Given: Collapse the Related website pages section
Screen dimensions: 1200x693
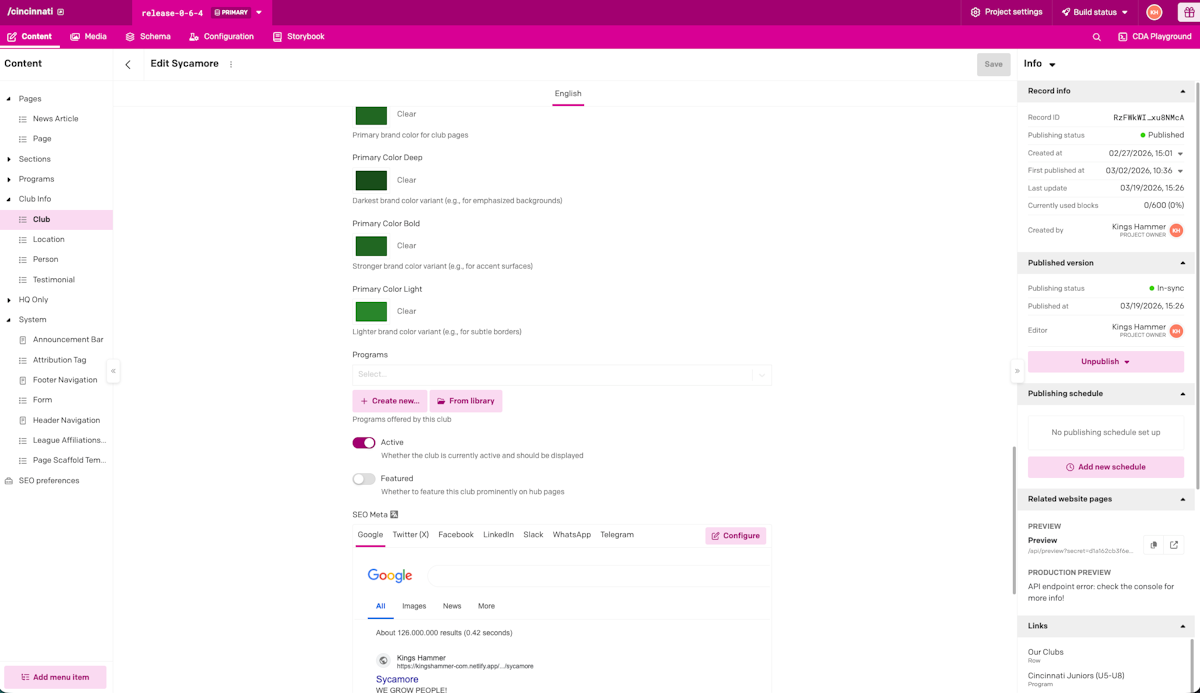Looking at the screenshot, I should [1183, 499].
